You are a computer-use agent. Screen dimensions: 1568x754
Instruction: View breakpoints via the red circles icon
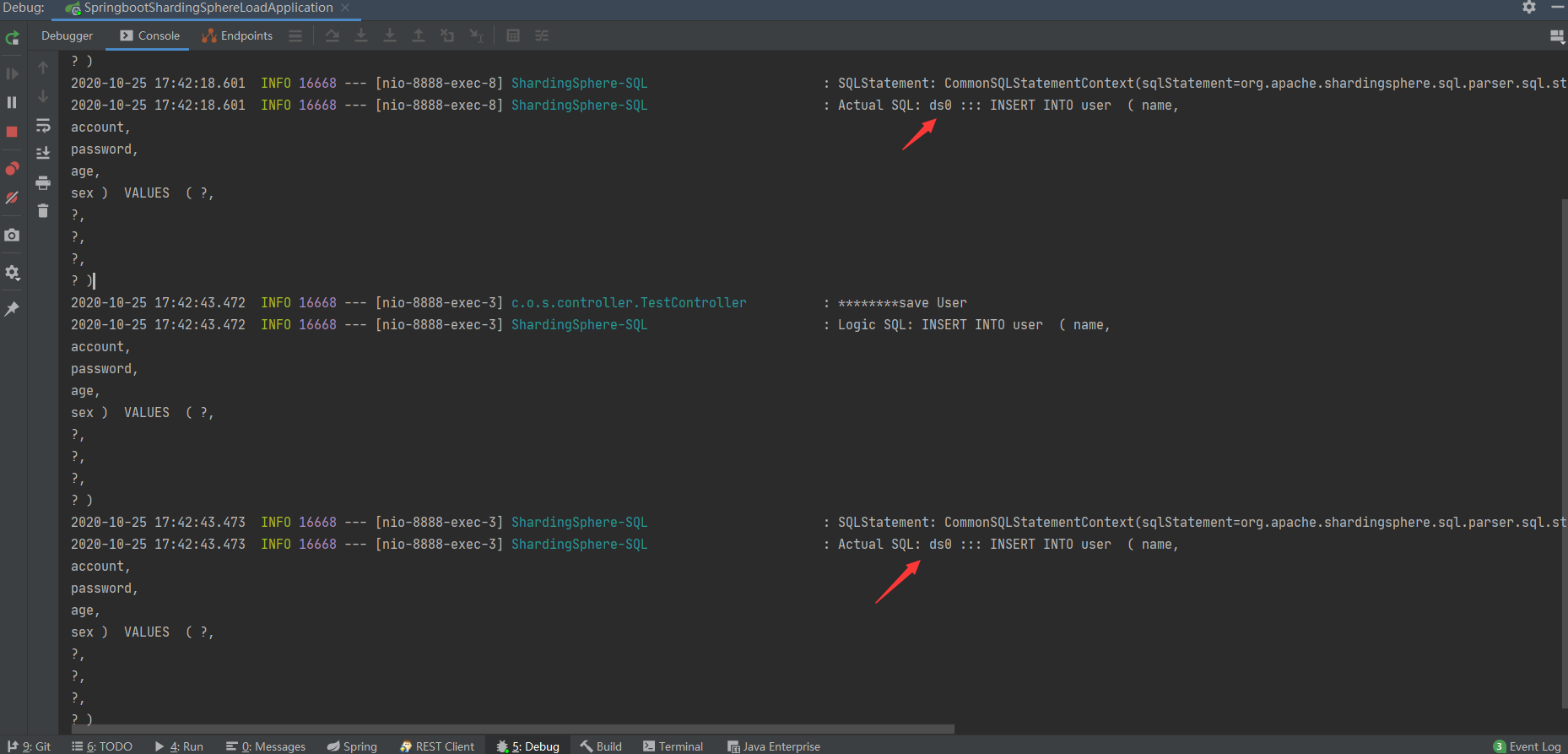pyautogui.click(x=13, y=168)
